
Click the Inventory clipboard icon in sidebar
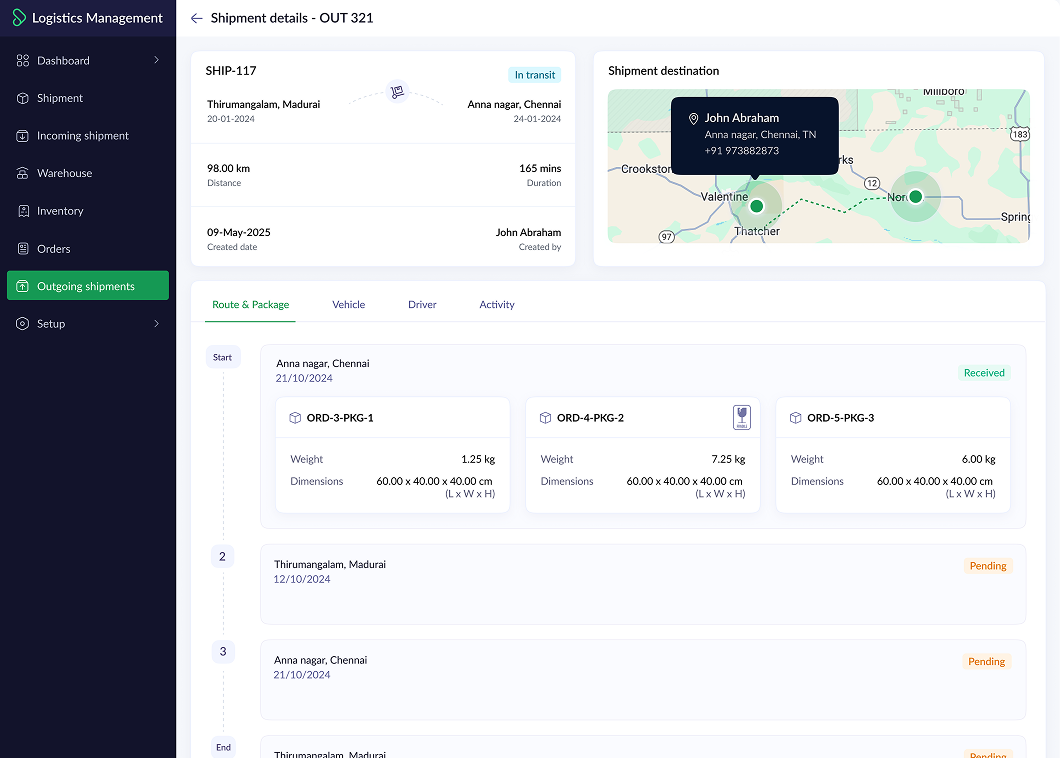[23, 211]
